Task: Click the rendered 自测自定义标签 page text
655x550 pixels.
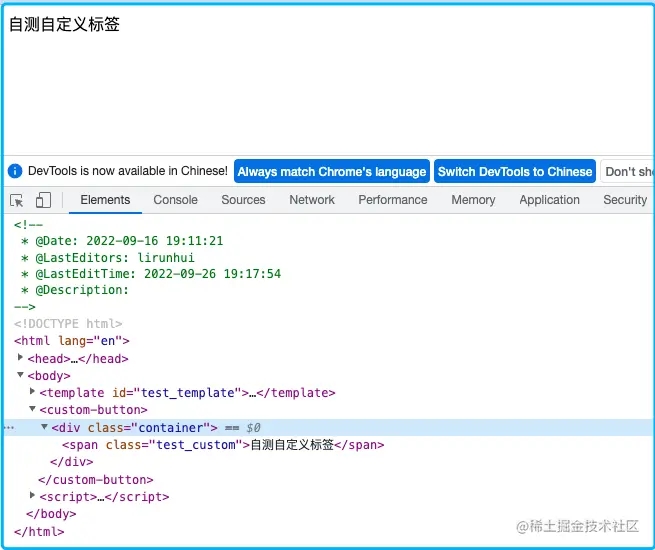Action: coord(64,24)
